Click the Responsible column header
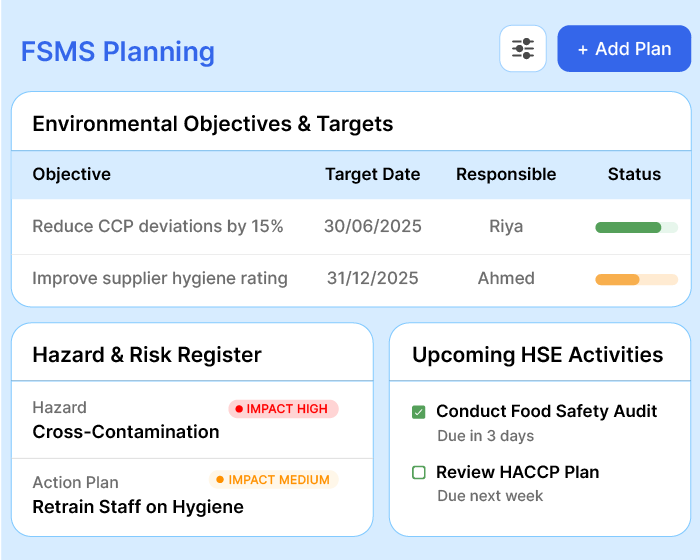This screenshot has width=700, height=560. click(506, 174)
